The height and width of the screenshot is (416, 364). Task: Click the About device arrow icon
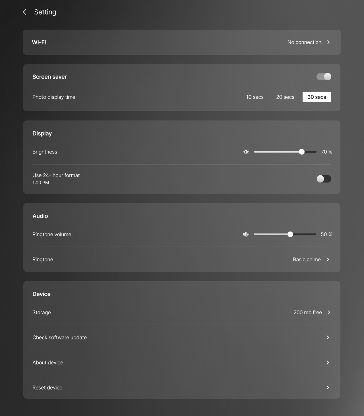(328, 362)
